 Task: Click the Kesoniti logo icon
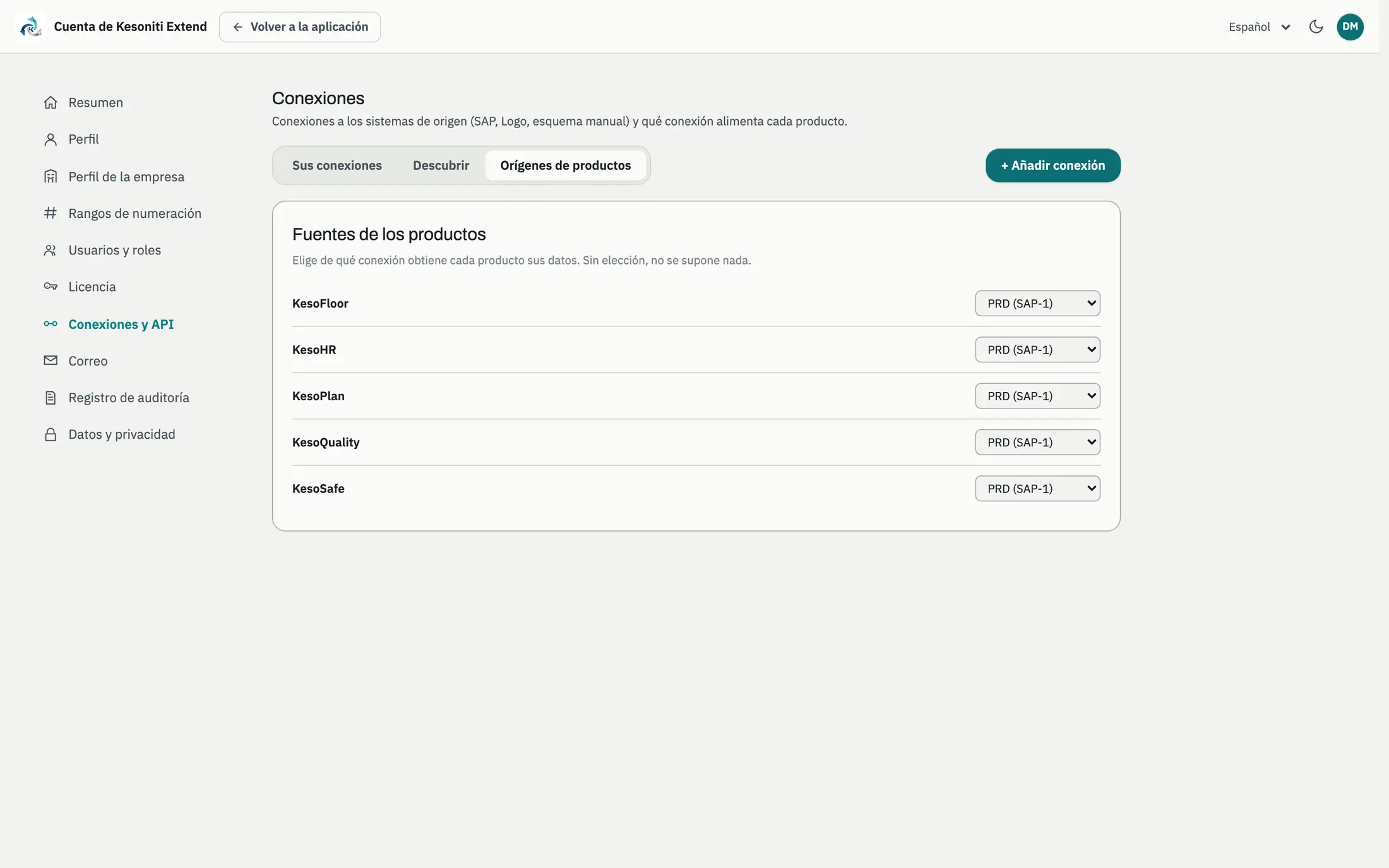pos(30,27)
